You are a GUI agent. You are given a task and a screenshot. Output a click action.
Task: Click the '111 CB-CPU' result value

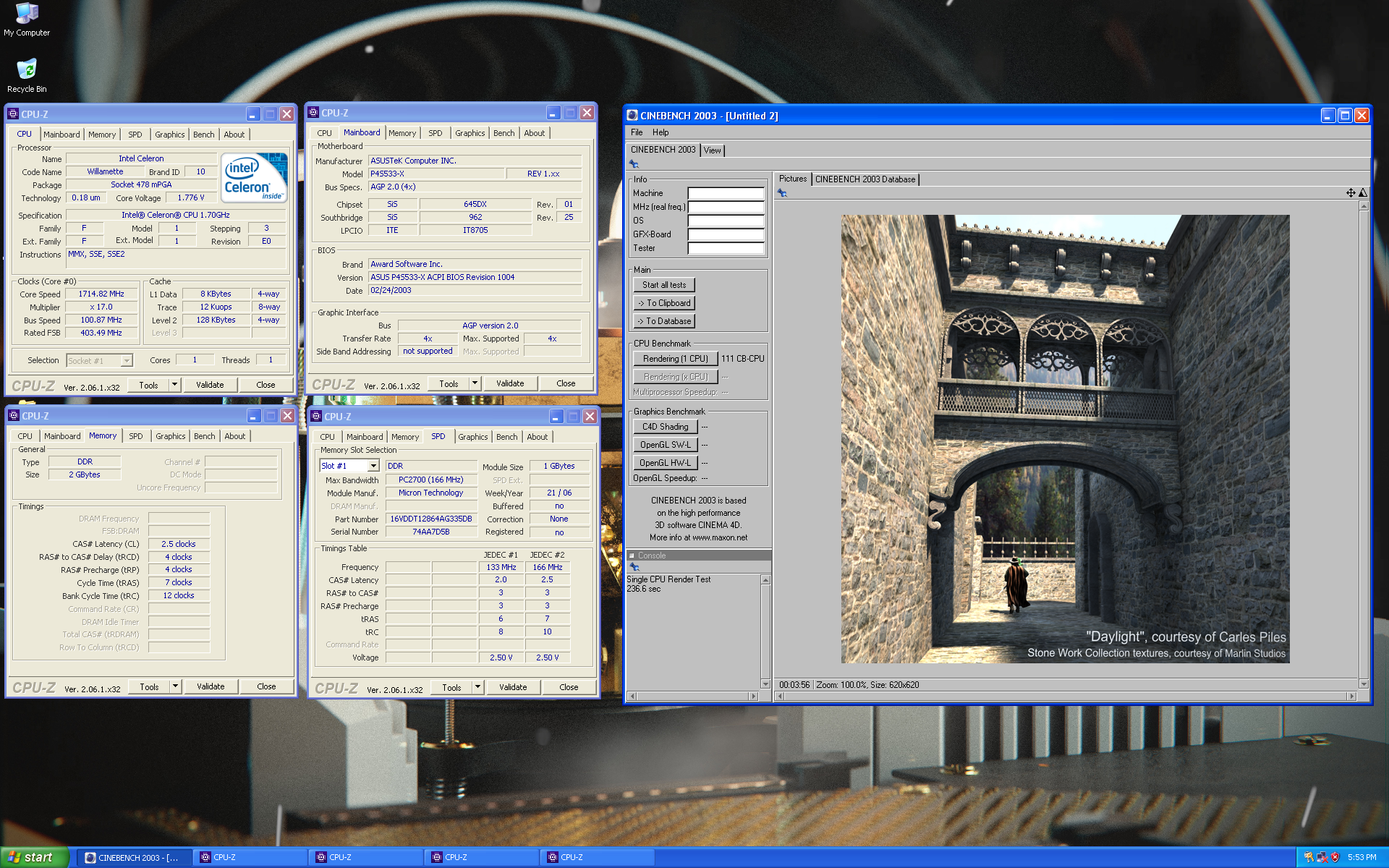743,359
